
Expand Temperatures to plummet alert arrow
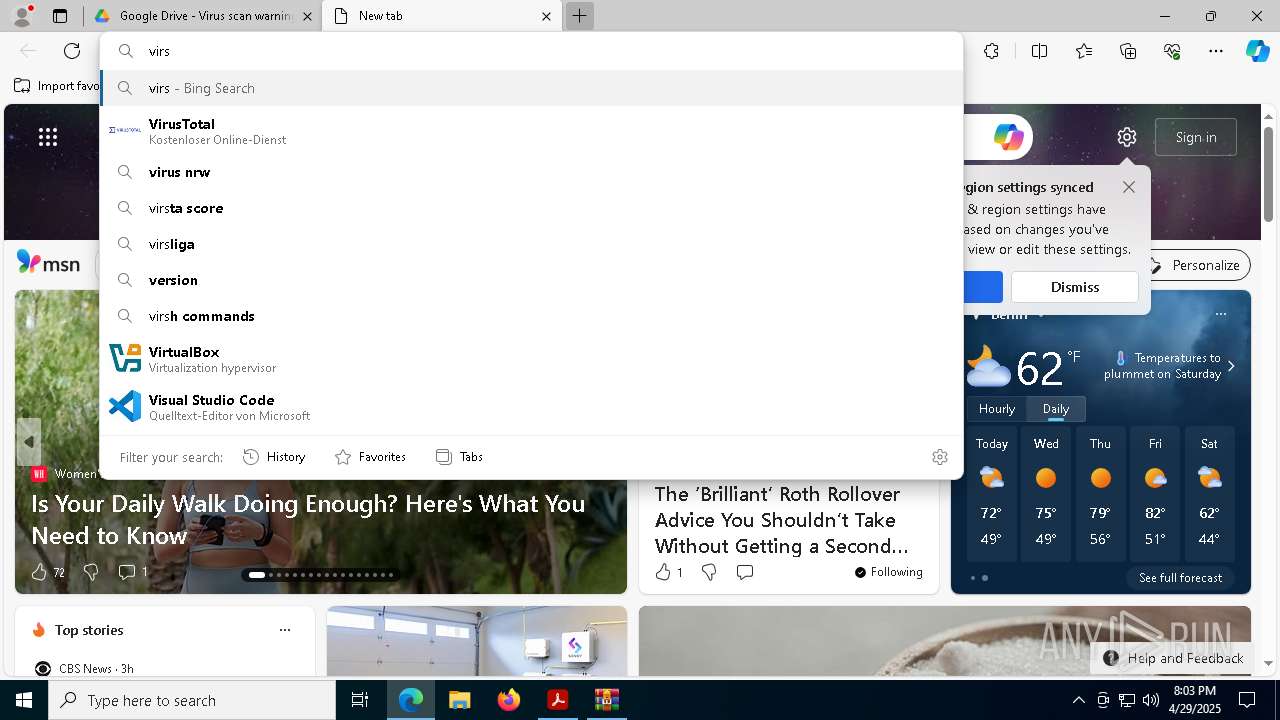[1231, 366]
